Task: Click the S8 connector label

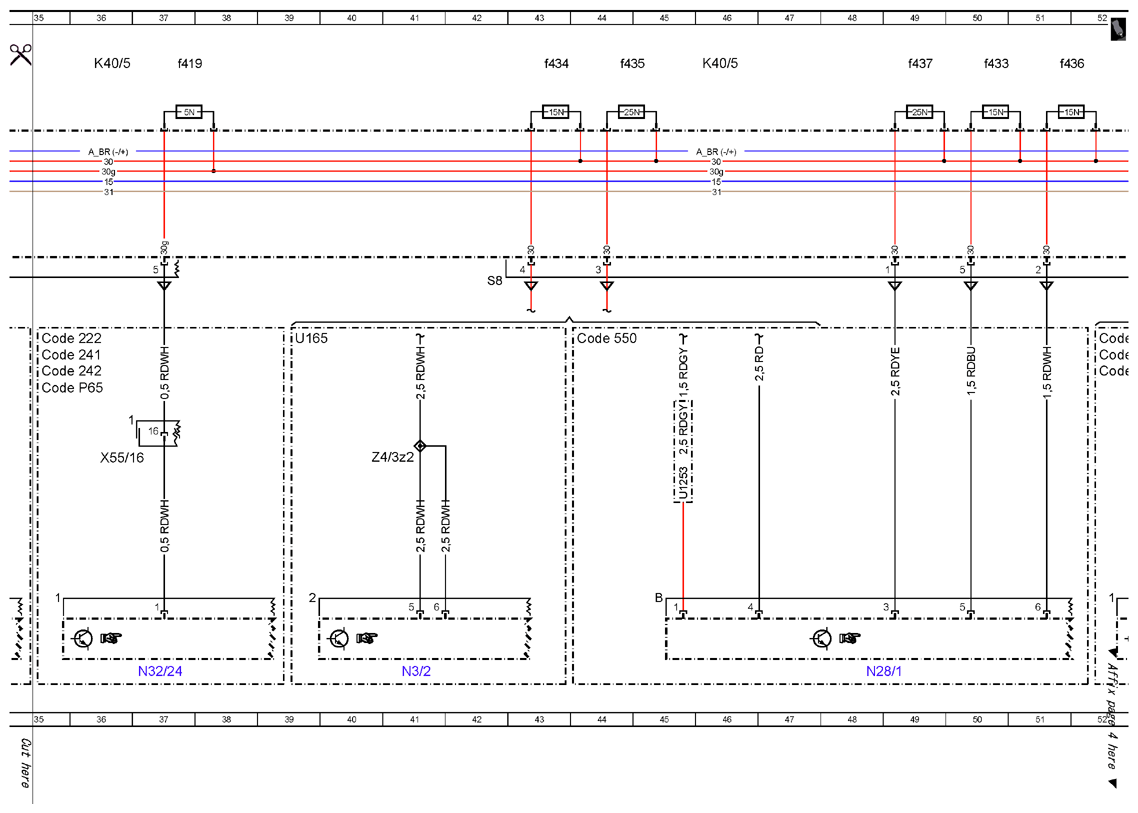Action: coord(494,280)
